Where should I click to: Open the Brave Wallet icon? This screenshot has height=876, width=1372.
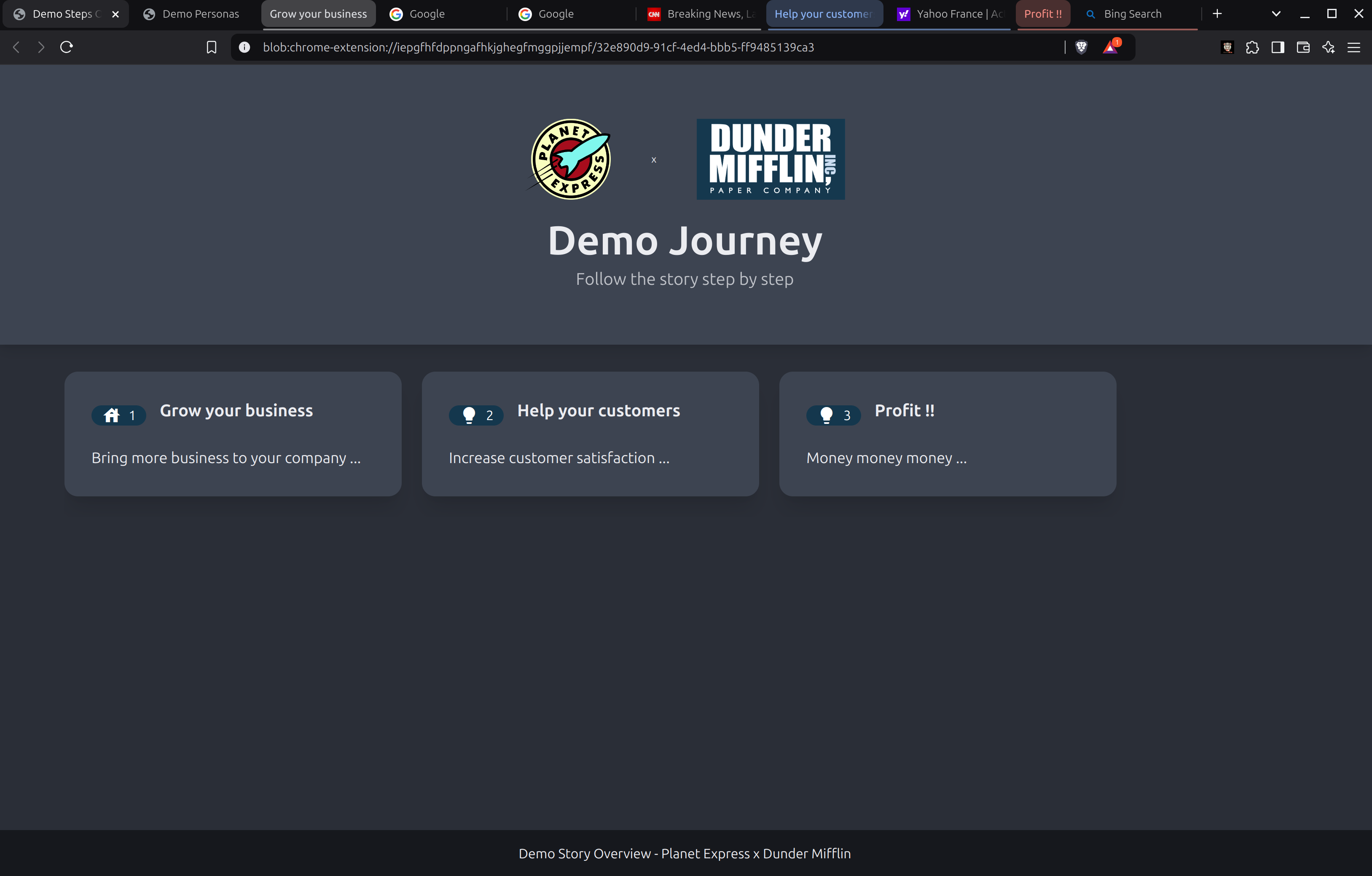coord(1303,47)
